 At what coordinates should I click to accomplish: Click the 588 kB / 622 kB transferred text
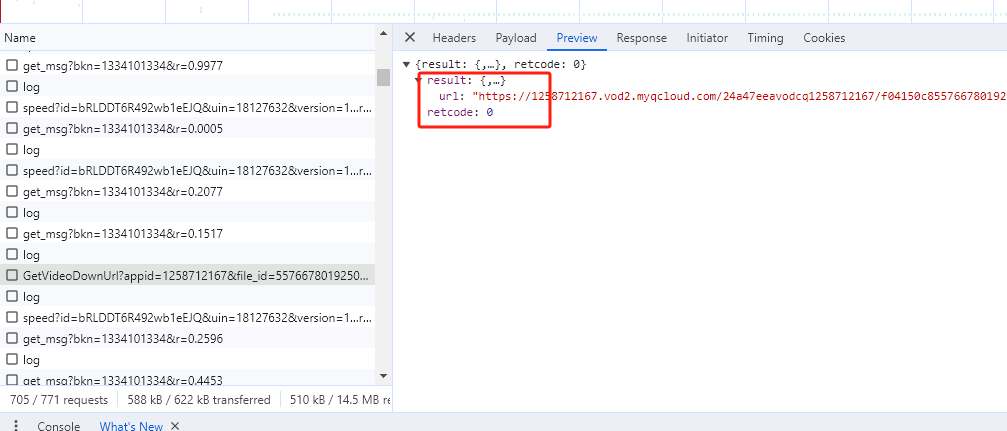(x=199, y=400)
